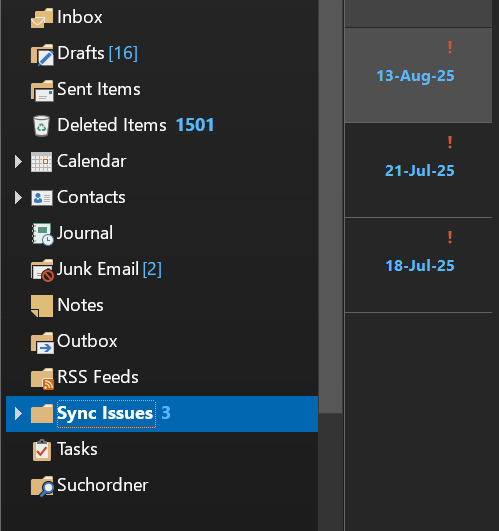Open Junk Email label
Image resolution: width=499 pixels, height=531 pixels.
tap(98, 269)
